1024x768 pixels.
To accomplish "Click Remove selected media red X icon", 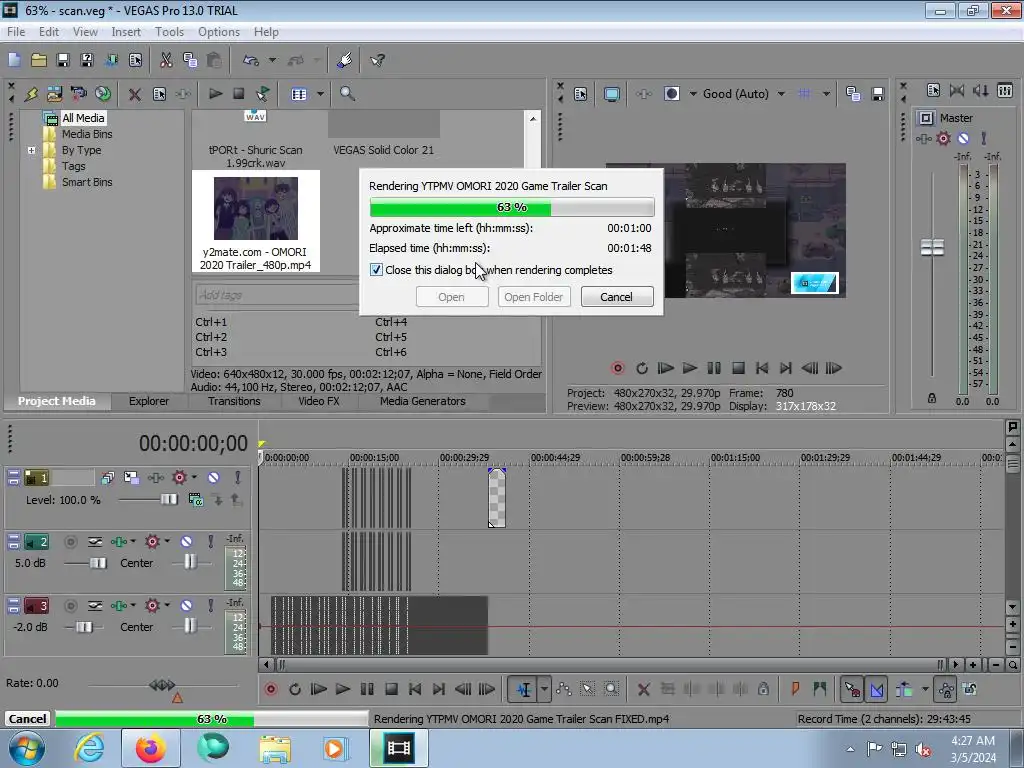I will 135,94.
